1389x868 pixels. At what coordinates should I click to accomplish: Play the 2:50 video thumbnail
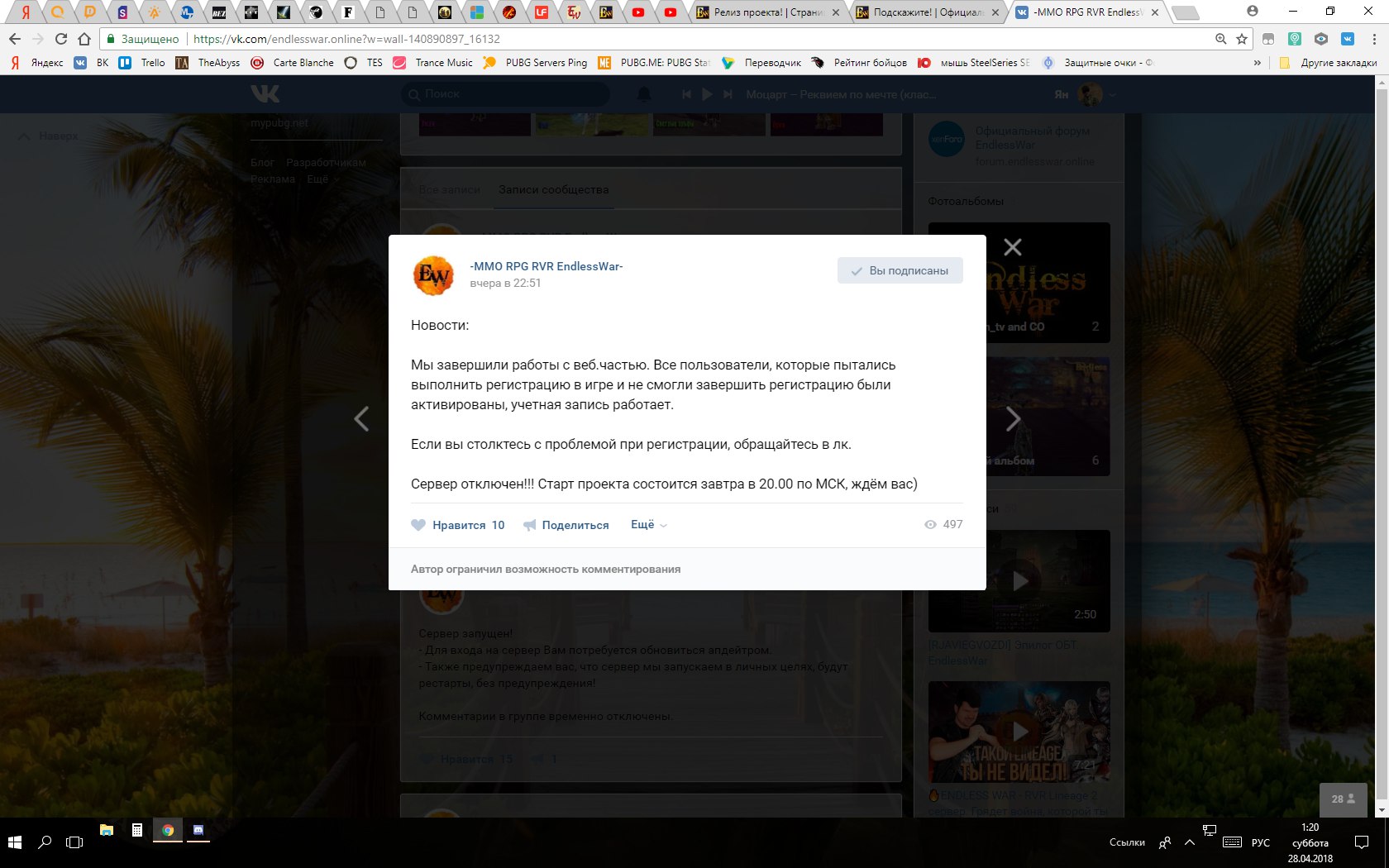coord(1019,580)
